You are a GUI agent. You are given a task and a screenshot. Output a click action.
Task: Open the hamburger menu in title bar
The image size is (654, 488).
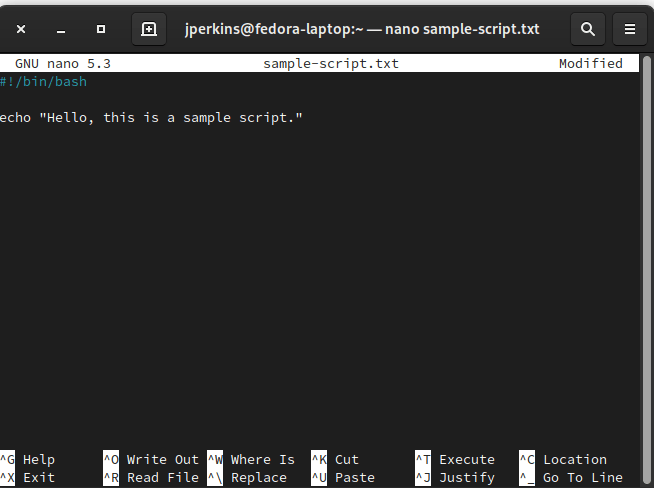[629, 29]
